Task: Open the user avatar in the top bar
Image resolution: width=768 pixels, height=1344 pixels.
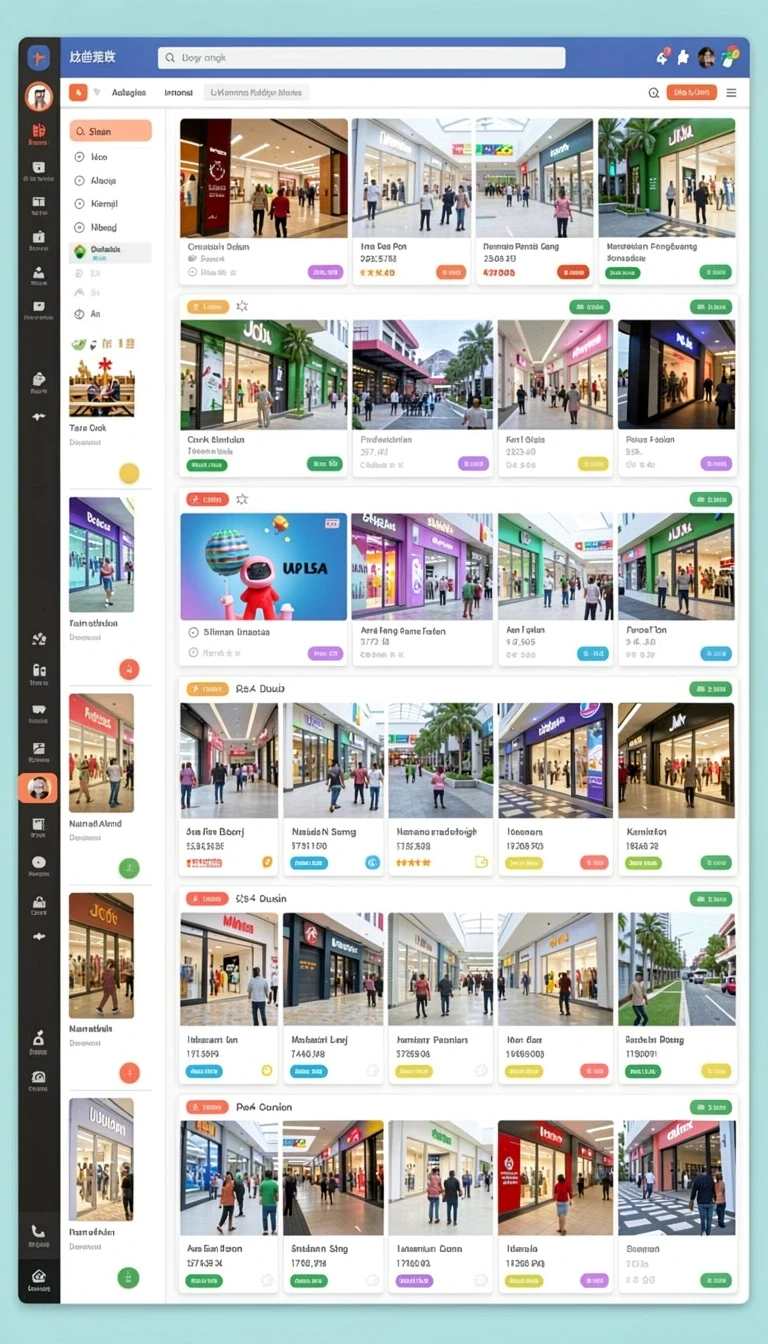Action: (707, 58)
